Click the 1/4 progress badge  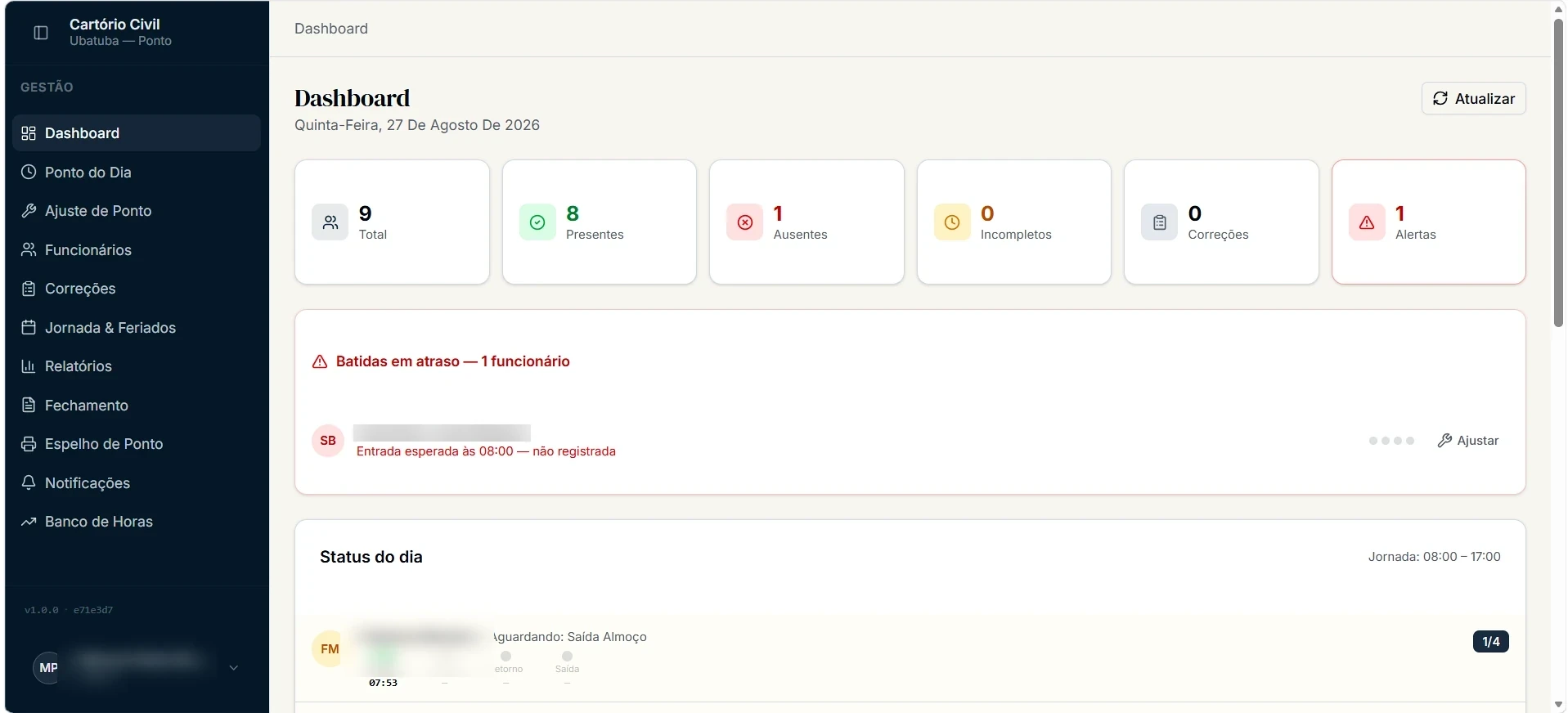(1490, 642)
